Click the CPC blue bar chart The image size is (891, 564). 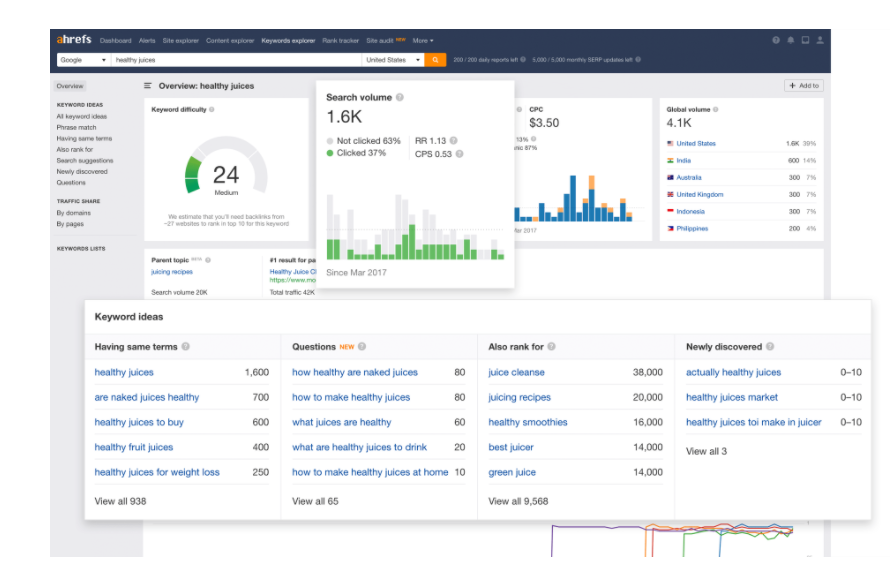pos(574,199)
